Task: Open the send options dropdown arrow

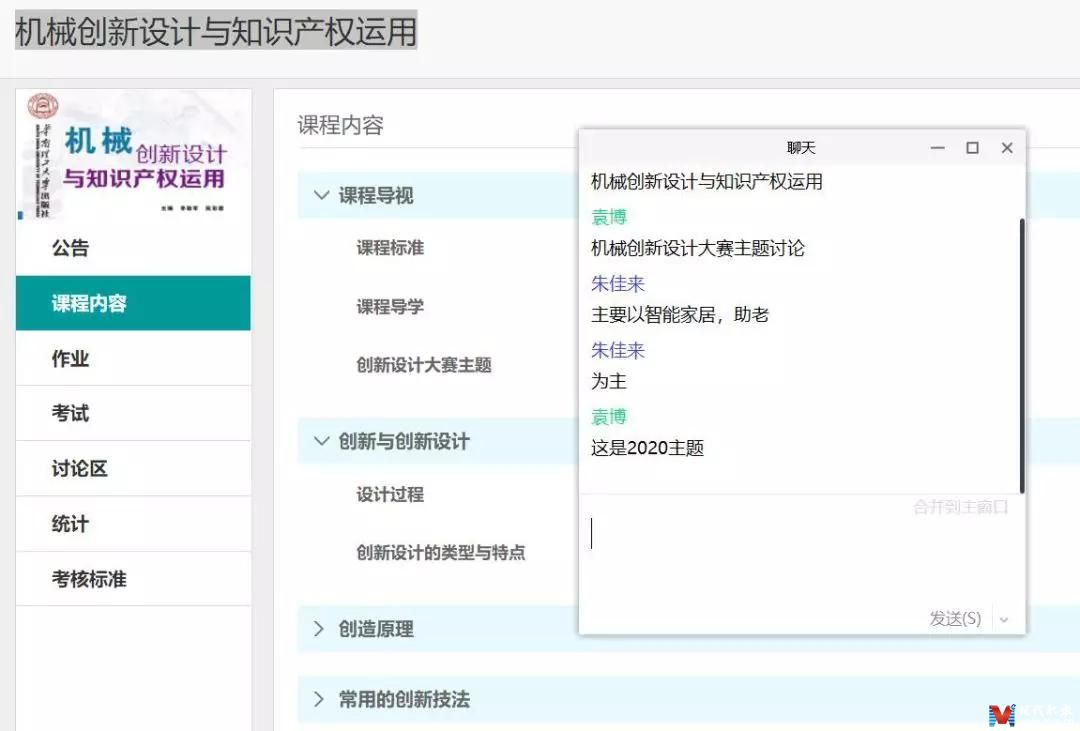Action: click(x=1004, y=619)
